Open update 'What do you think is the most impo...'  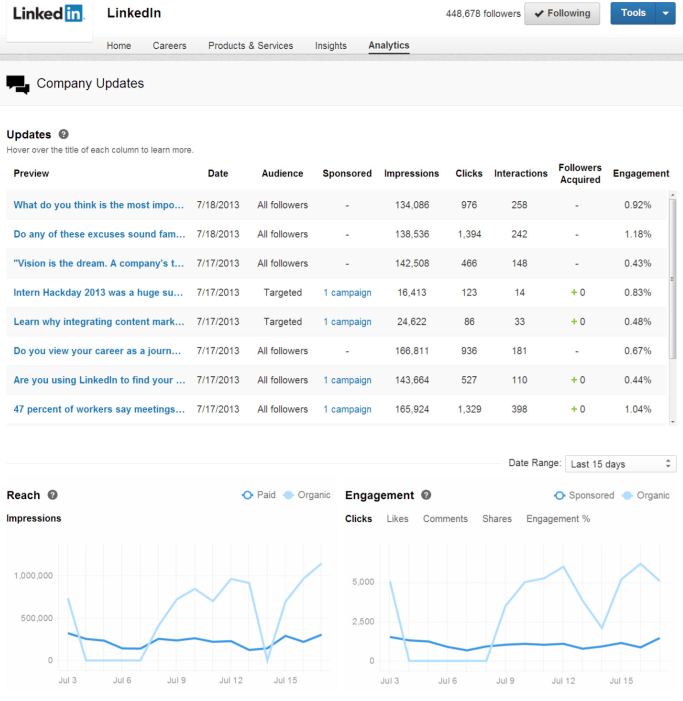[x=99, y=205]
